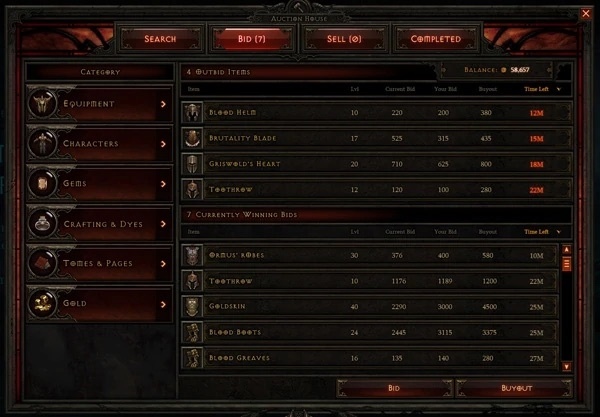600x417 pixels.
Task: Click the Blood Boots item icon
Action: tap(192, 332)
